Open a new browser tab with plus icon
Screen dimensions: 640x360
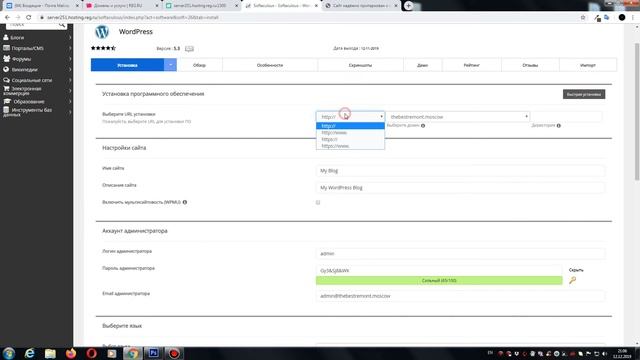[408, 6]
